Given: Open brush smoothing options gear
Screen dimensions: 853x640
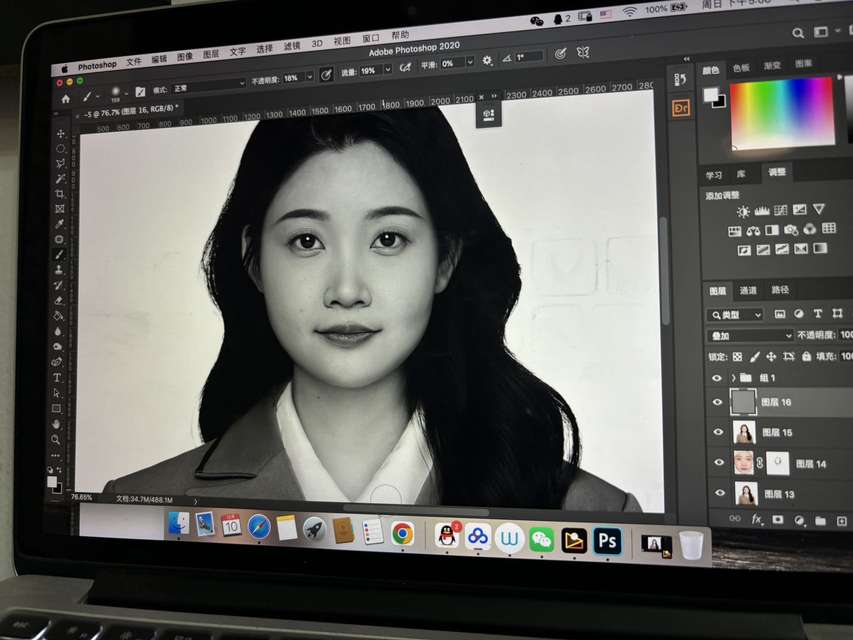Looking at the screenshot, I should (x=487, y=61).
